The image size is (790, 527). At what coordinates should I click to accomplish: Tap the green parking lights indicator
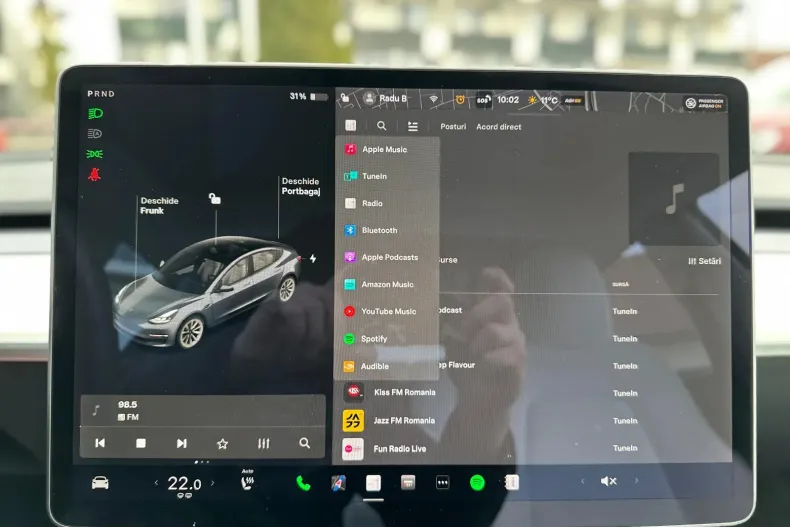click(94, 154)
